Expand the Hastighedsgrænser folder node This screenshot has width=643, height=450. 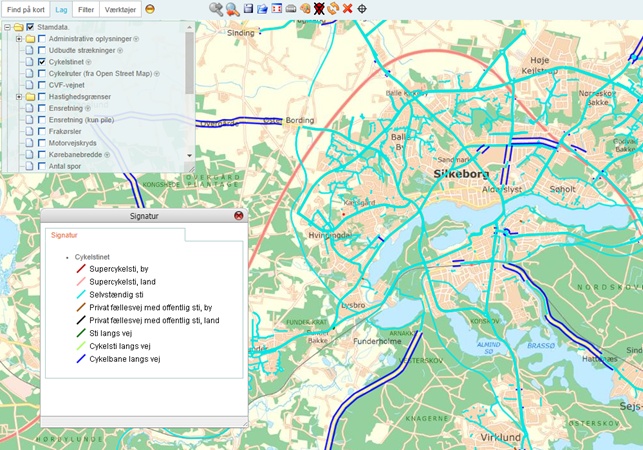[x=19, y=97]
